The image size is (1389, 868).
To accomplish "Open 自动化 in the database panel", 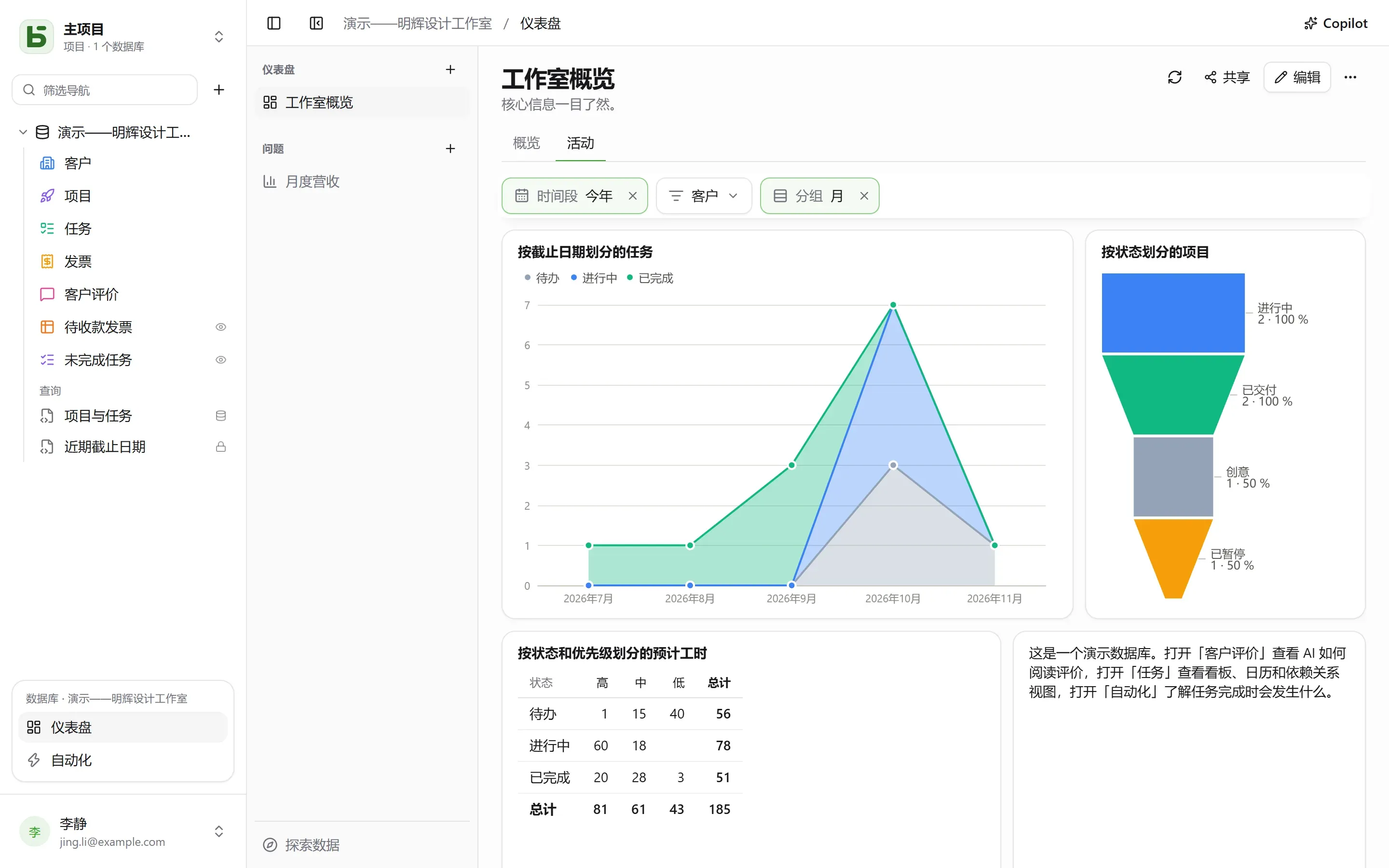I will click(x=123, y=759).
